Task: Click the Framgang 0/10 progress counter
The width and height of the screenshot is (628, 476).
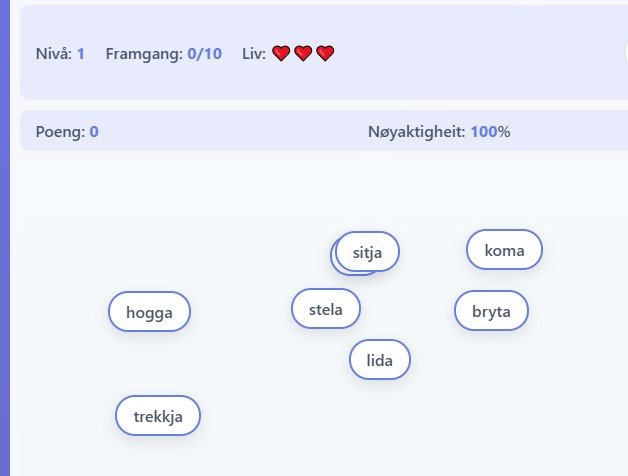Action: click(204, 53)
